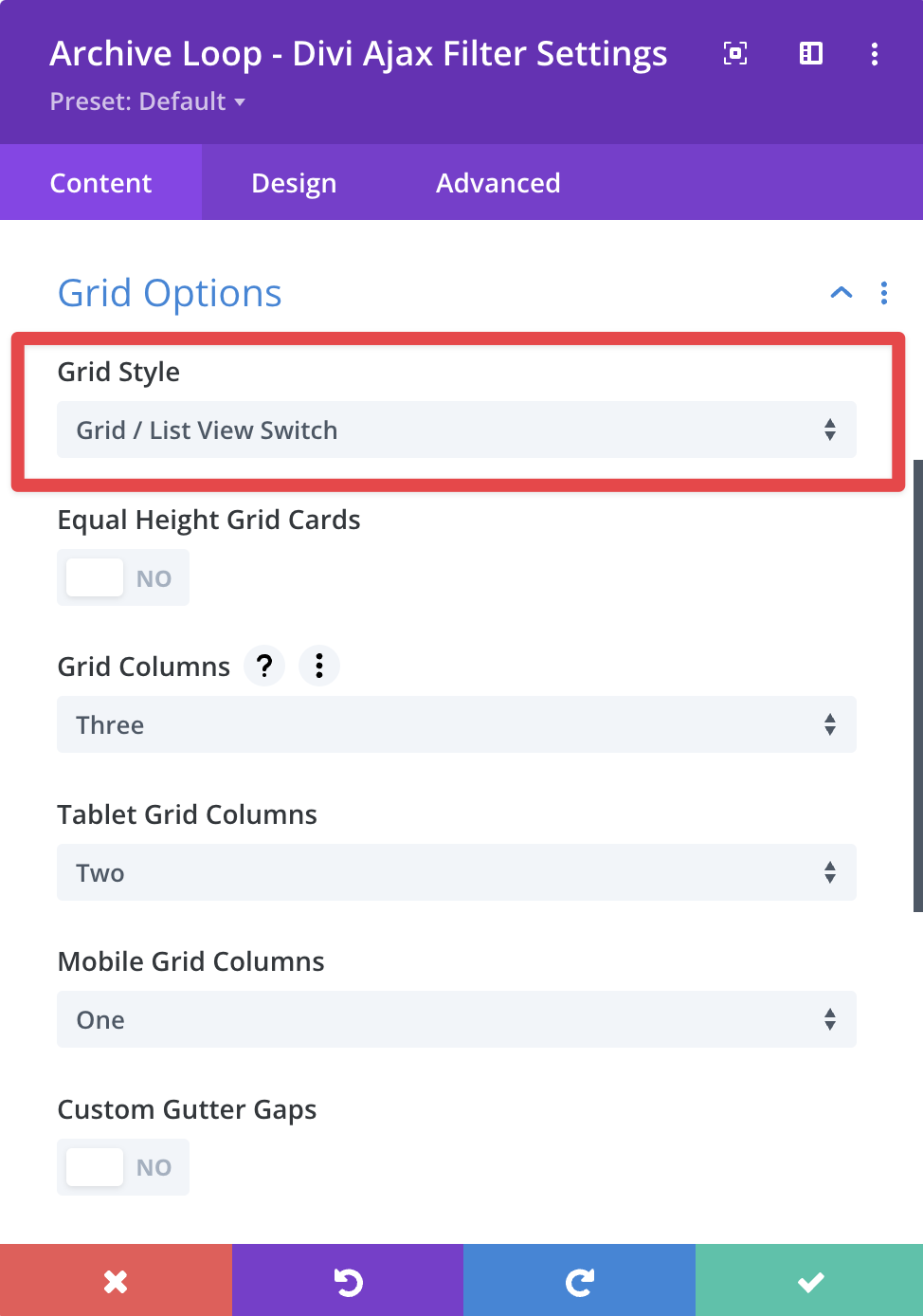Screen dimensions: 923x1316
Task: Click the Grid Columns help question mark
Action: click(264, 666)
